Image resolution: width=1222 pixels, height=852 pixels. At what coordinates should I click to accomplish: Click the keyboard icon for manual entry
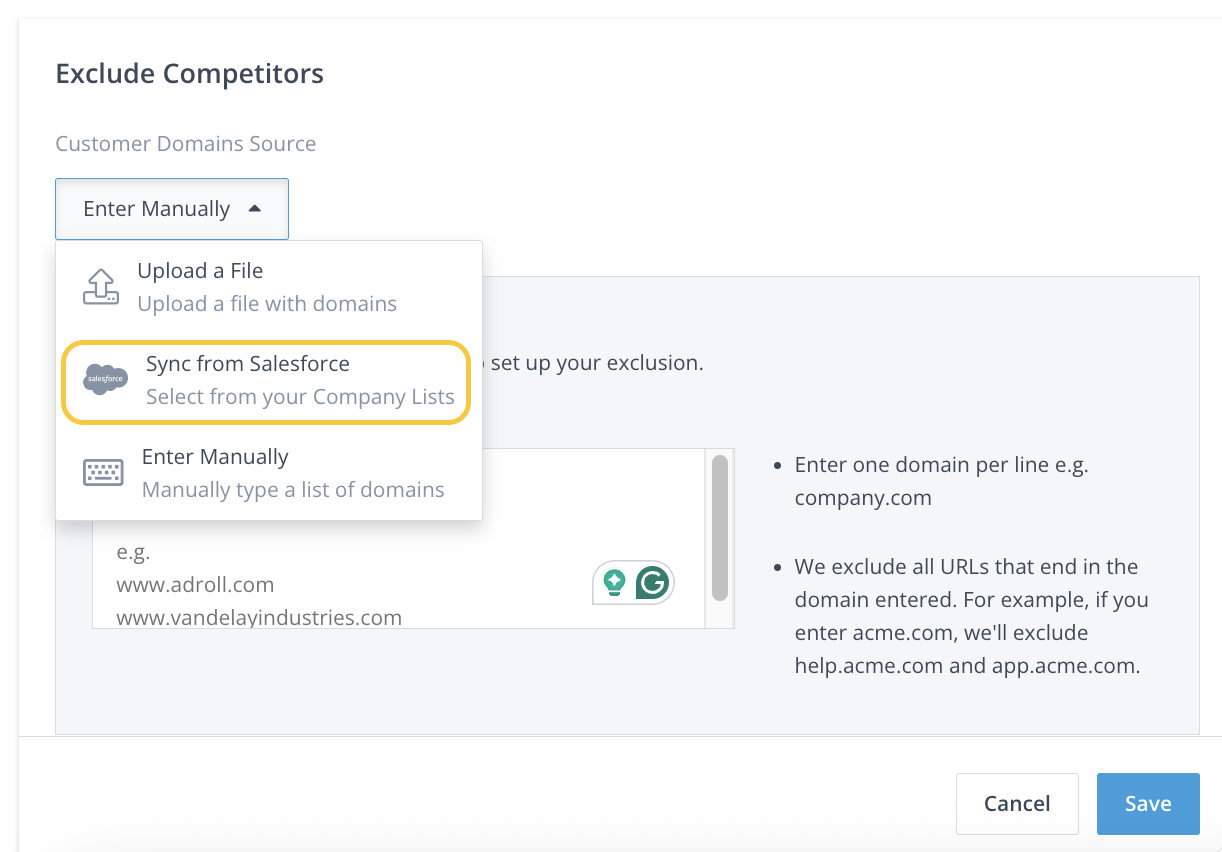point(102,473)
